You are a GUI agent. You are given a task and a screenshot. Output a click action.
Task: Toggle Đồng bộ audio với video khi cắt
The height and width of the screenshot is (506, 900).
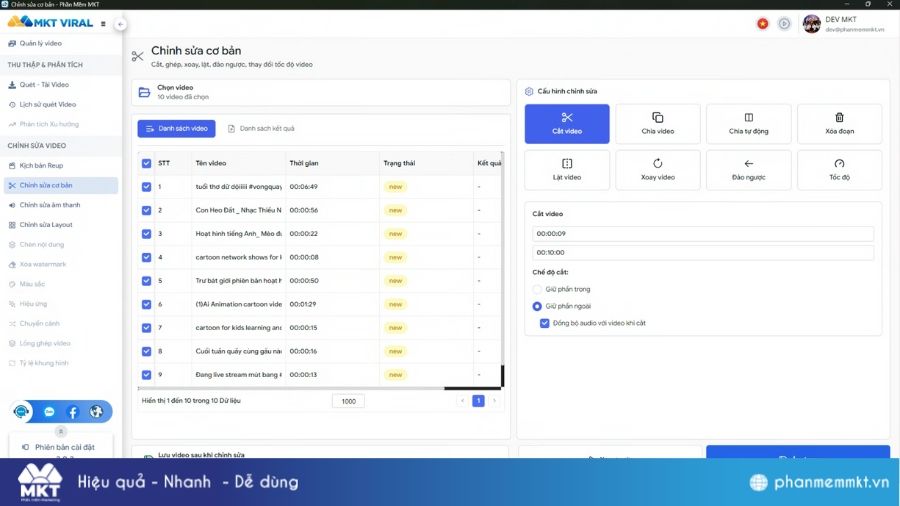pos(544,323)
